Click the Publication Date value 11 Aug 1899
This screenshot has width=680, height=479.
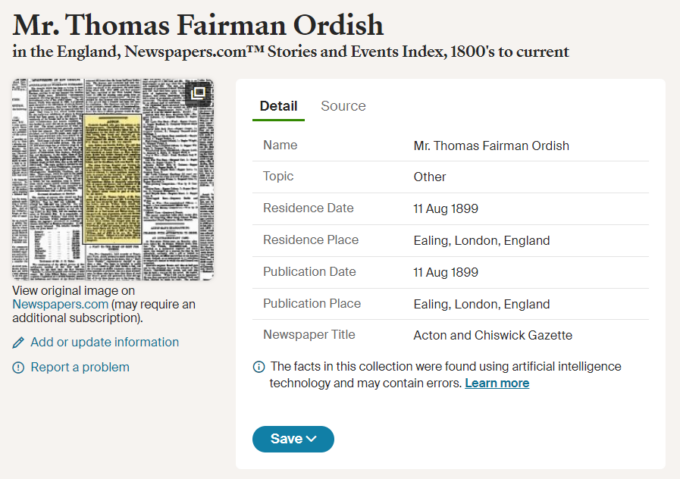pyautogui.click(x=446, y=272)
